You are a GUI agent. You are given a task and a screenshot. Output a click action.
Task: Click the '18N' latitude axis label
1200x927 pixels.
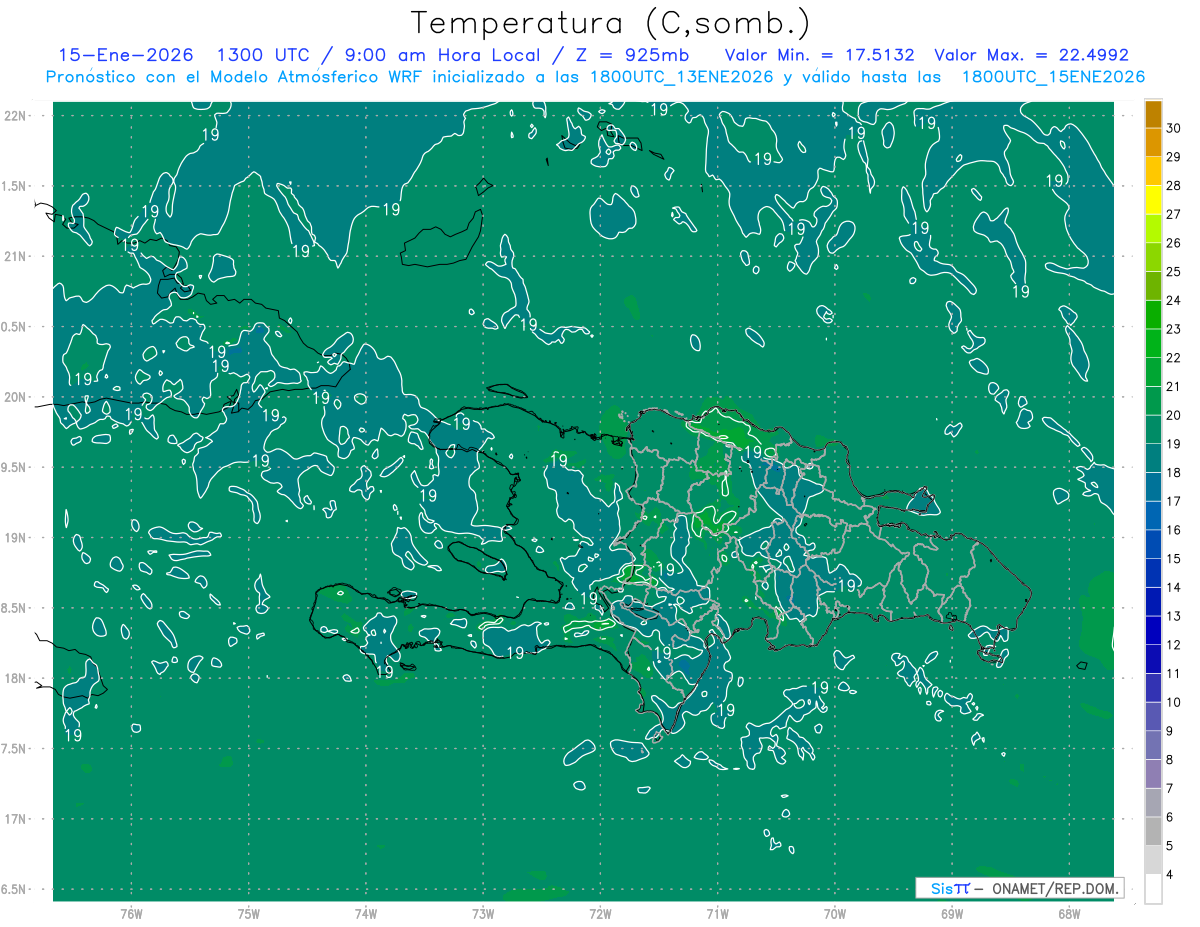pyautogui.click(x=17, y=679)
